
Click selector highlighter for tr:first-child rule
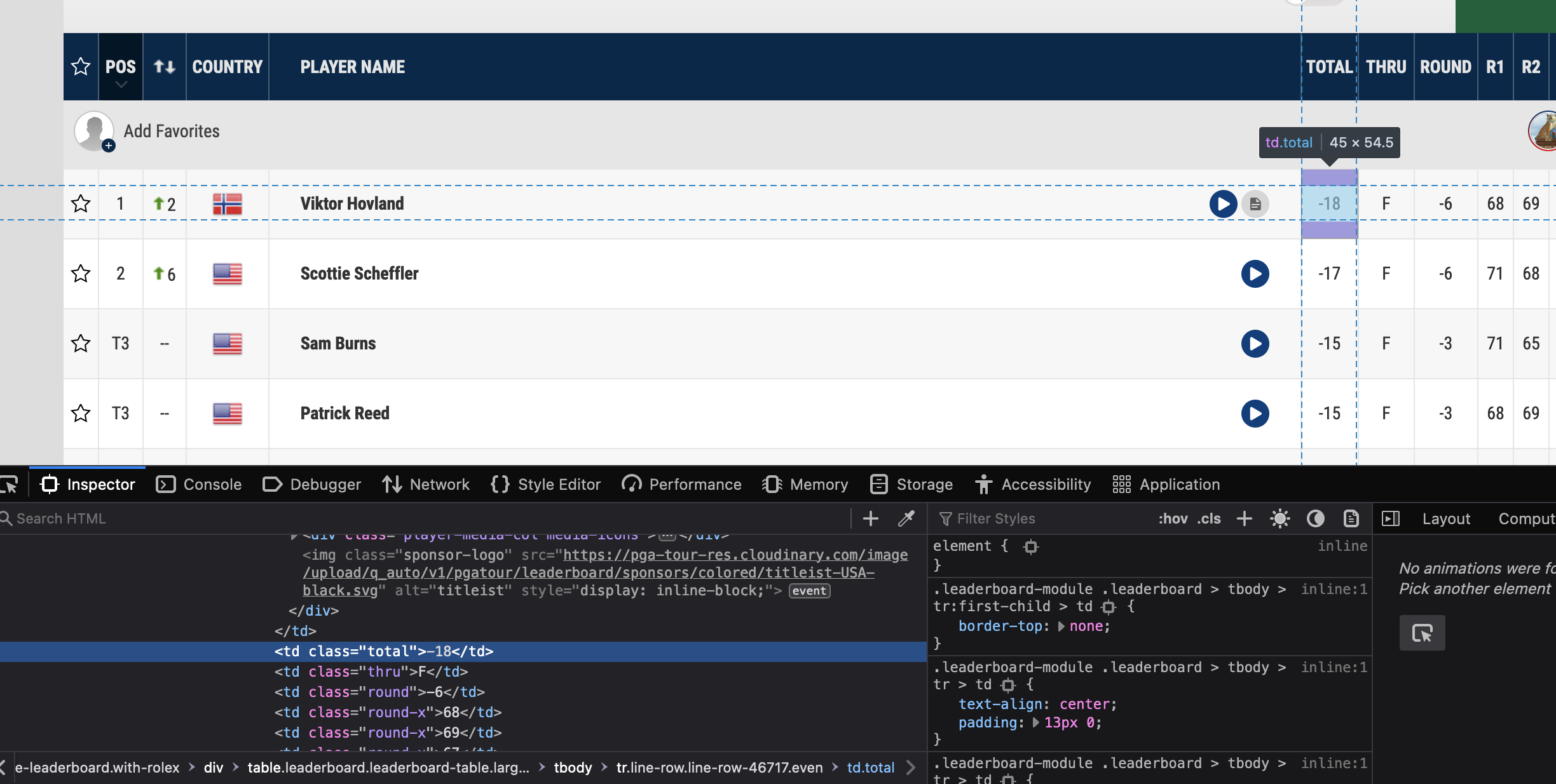1109,607
